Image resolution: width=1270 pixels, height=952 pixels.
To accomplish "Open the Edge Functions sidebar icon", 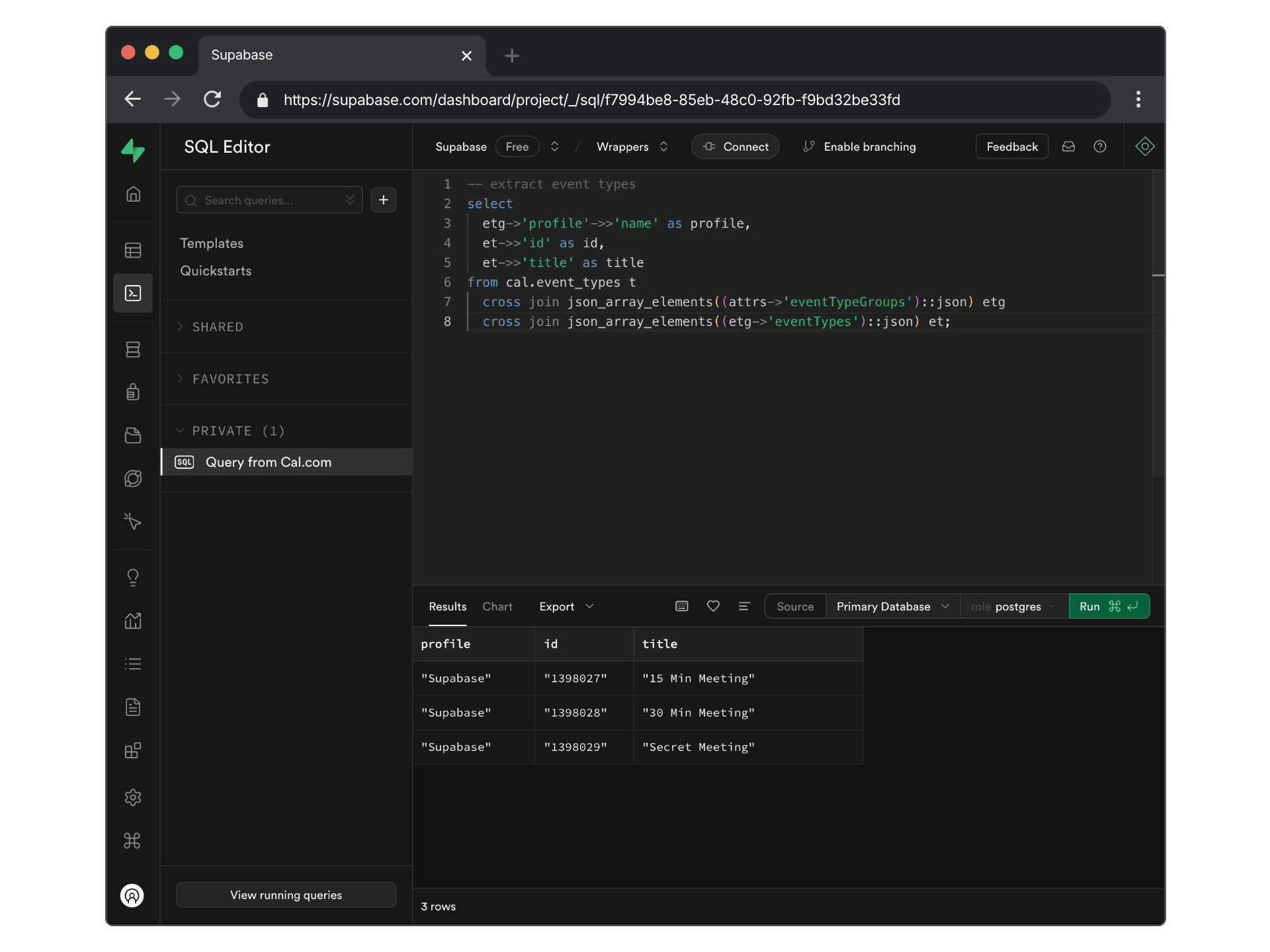I will [133, 478].
